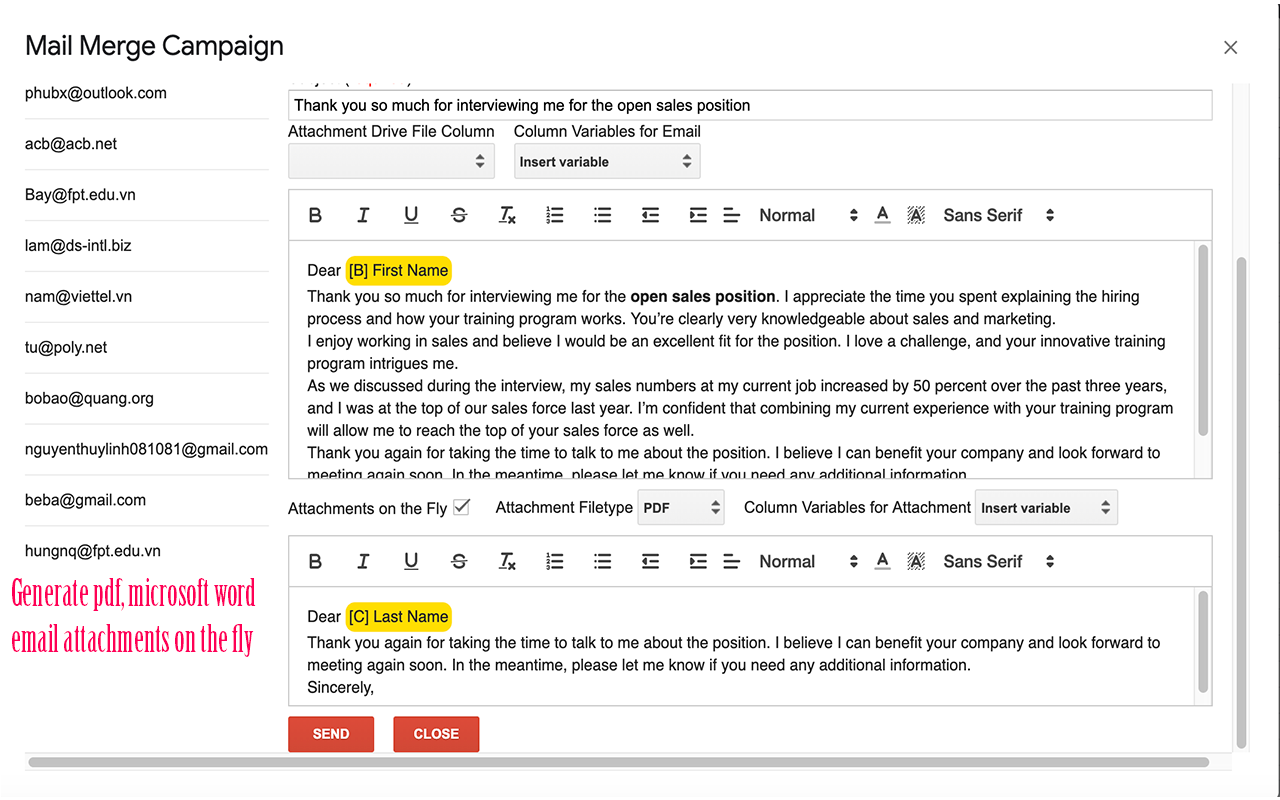This screenshot has width=1280, height=800.
Task: Insert a numbered list in the email body
Action: 555,214
